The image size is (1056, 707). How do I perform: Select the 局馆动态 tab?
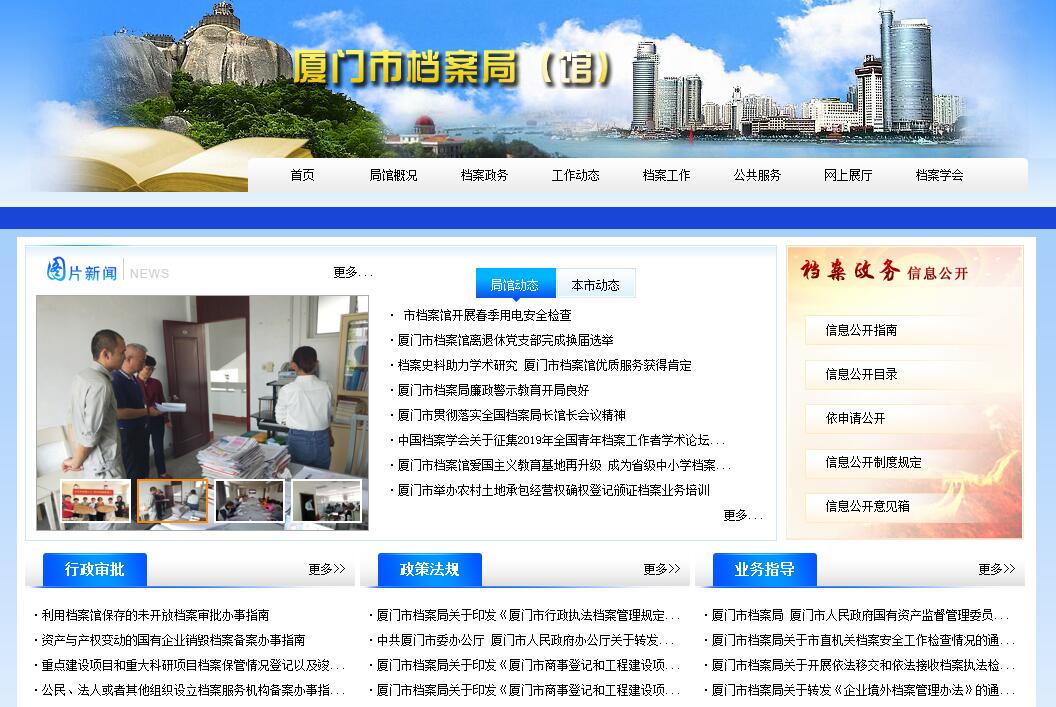[514, 285]
